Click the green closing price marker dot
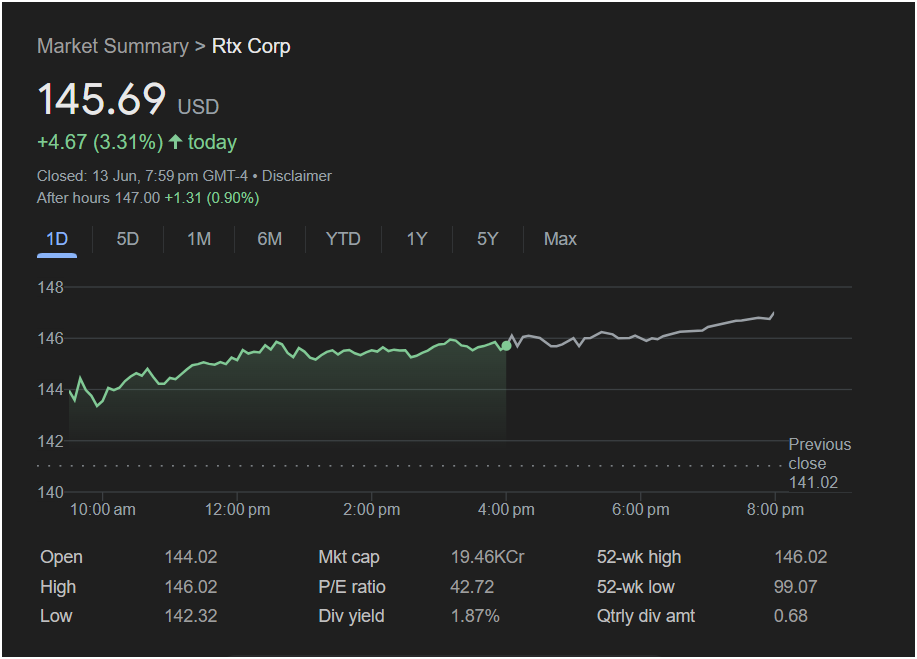 [506, 346]
